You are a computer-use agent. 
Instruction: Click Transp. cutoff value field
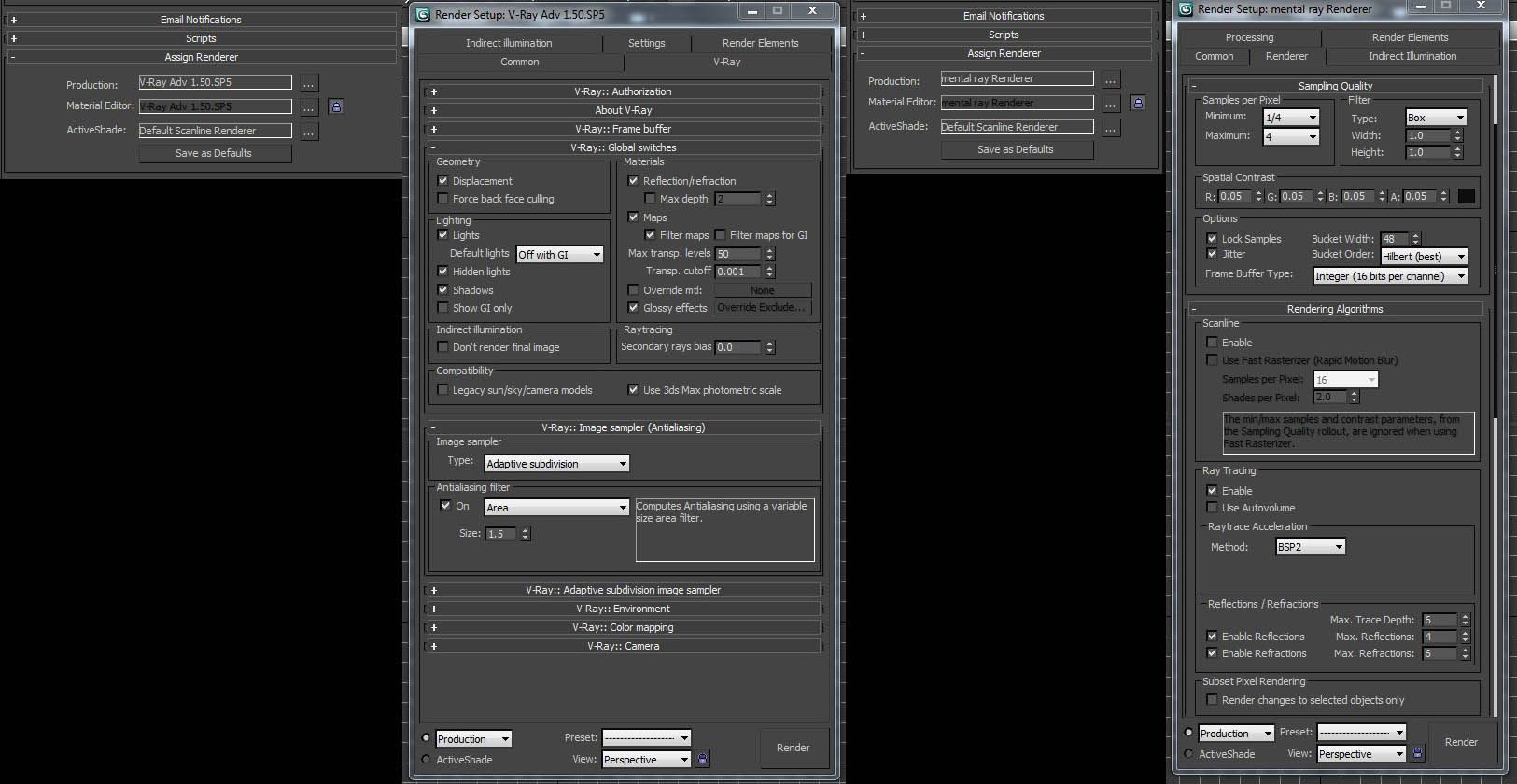pos(738,272)
